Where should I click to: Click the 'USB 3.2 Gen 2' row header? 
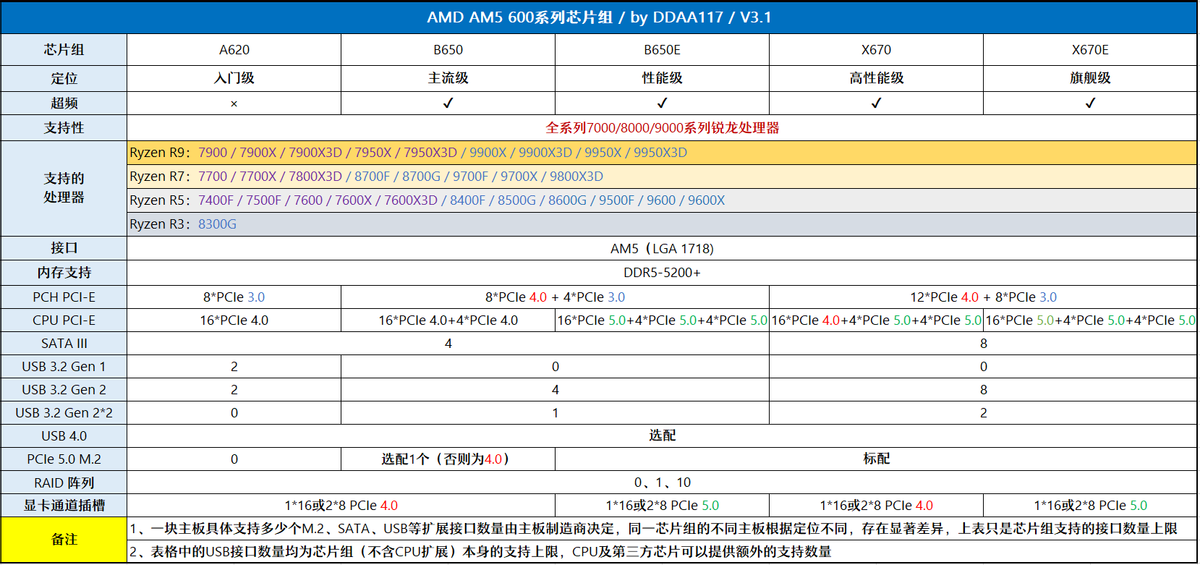(x=63, y=389)
